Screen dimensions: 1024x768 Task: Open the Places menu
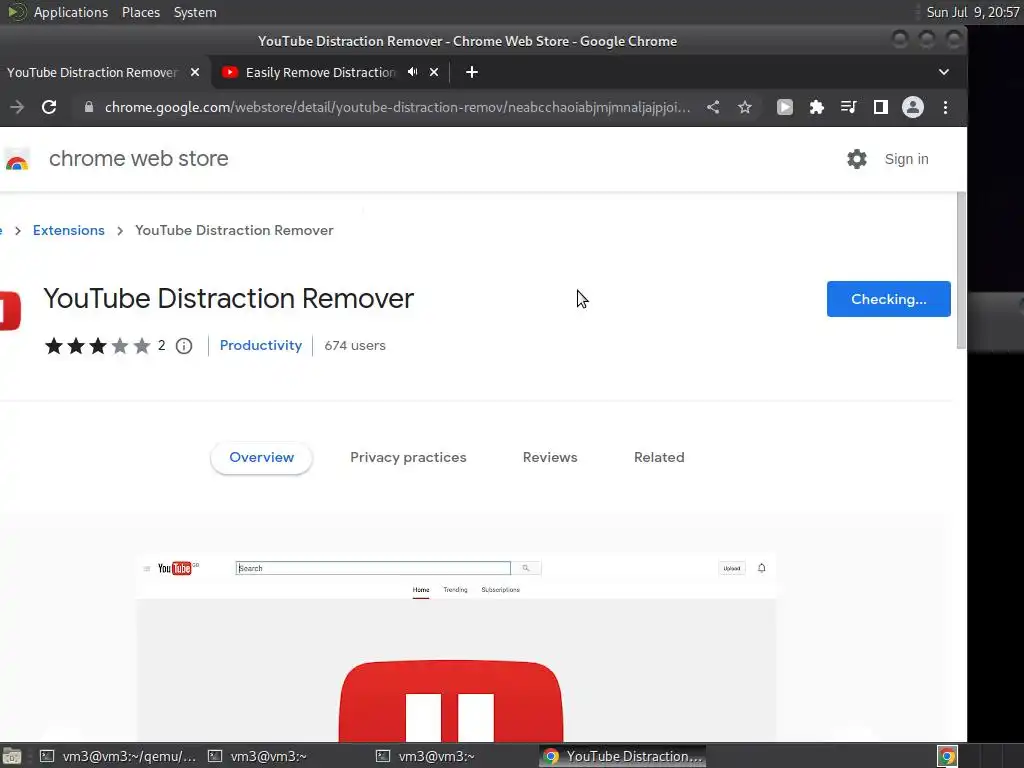(140, 12)
